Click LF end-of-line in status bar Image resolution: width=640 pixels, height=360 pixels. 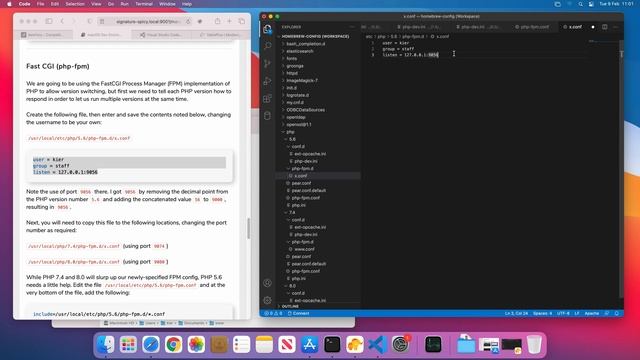(577, 313)
